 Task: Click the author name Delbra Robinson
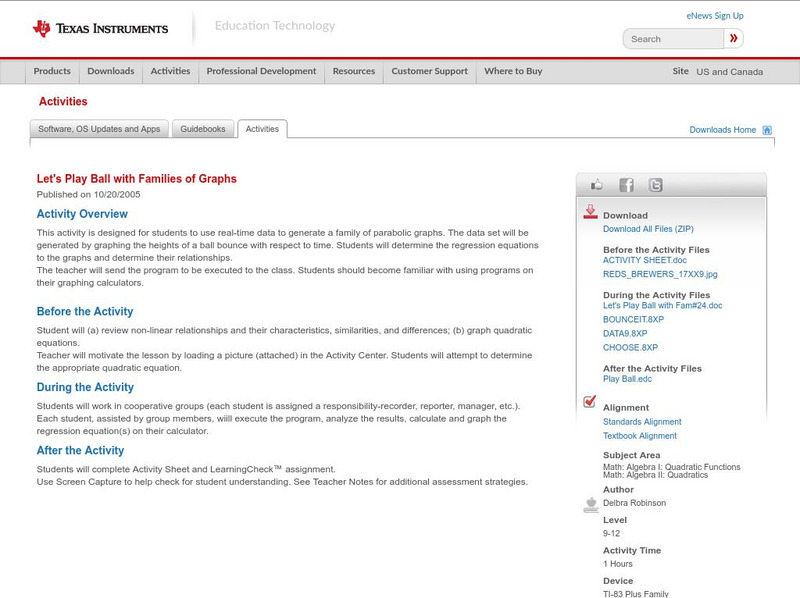(x=634, y=503)
